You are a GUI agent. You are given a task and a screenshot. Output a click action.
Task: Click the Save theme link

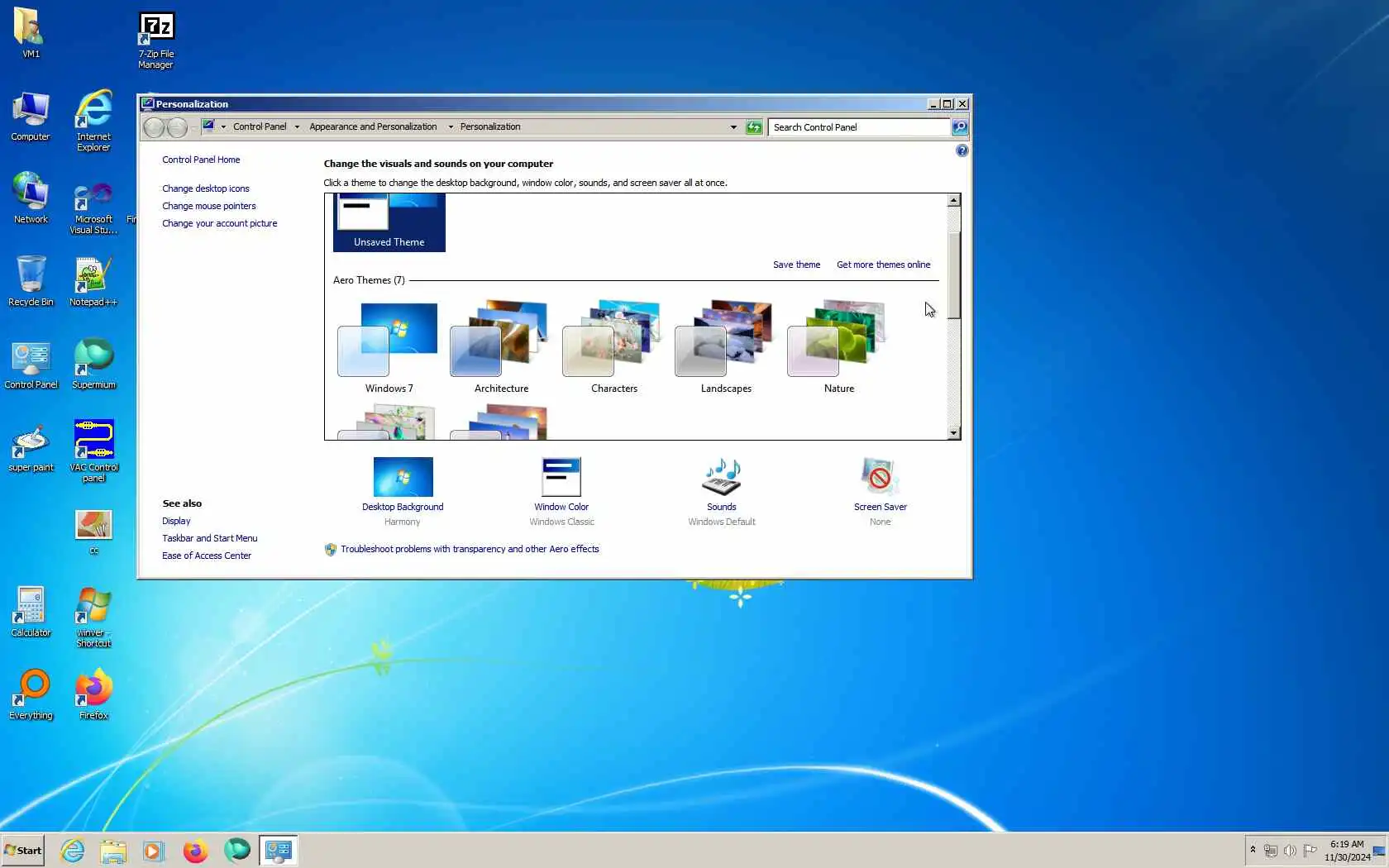[x=796, y=265]
